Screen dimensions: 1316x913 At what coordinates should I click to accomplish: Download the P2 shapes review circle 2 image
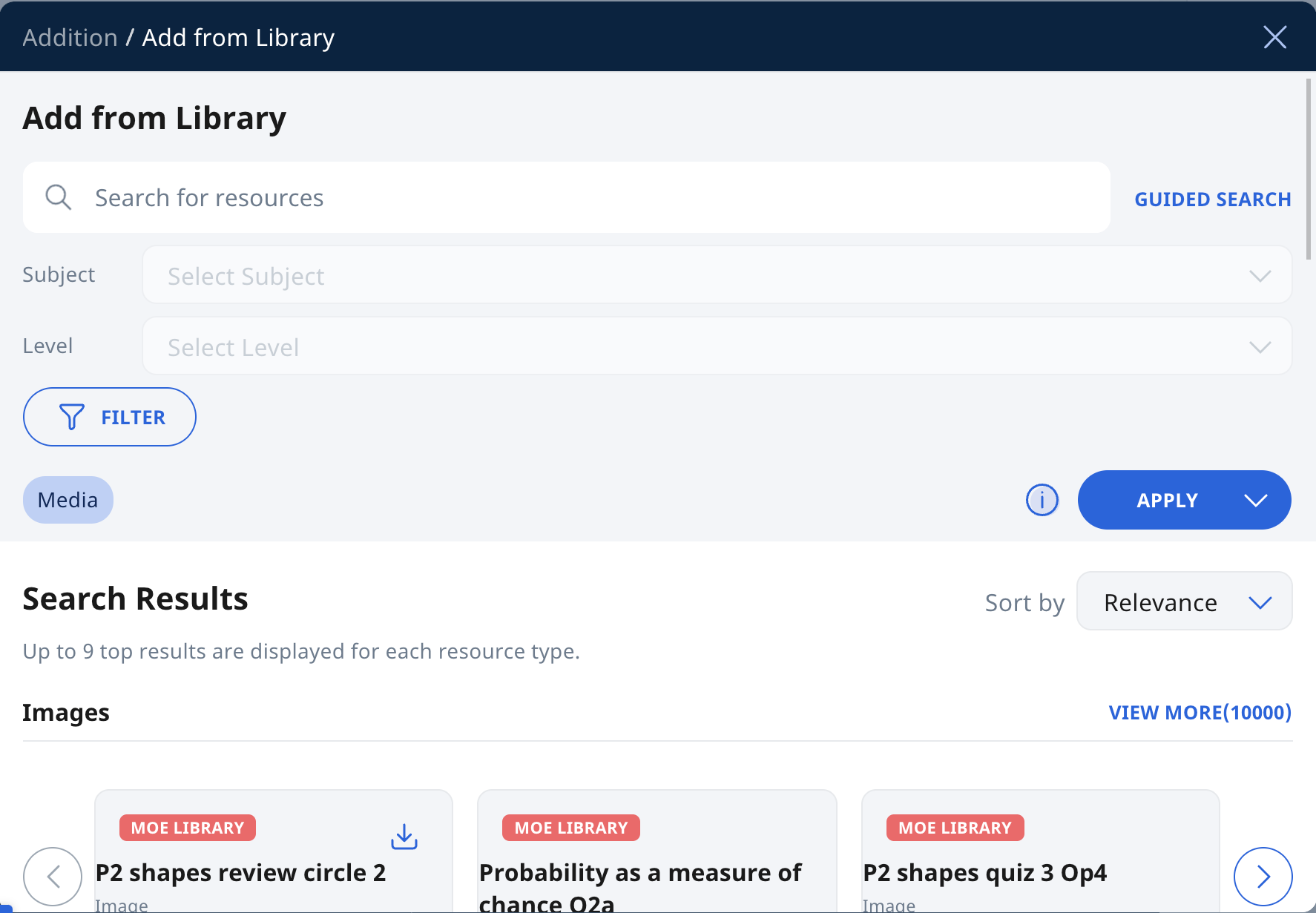tap(404, 837)
